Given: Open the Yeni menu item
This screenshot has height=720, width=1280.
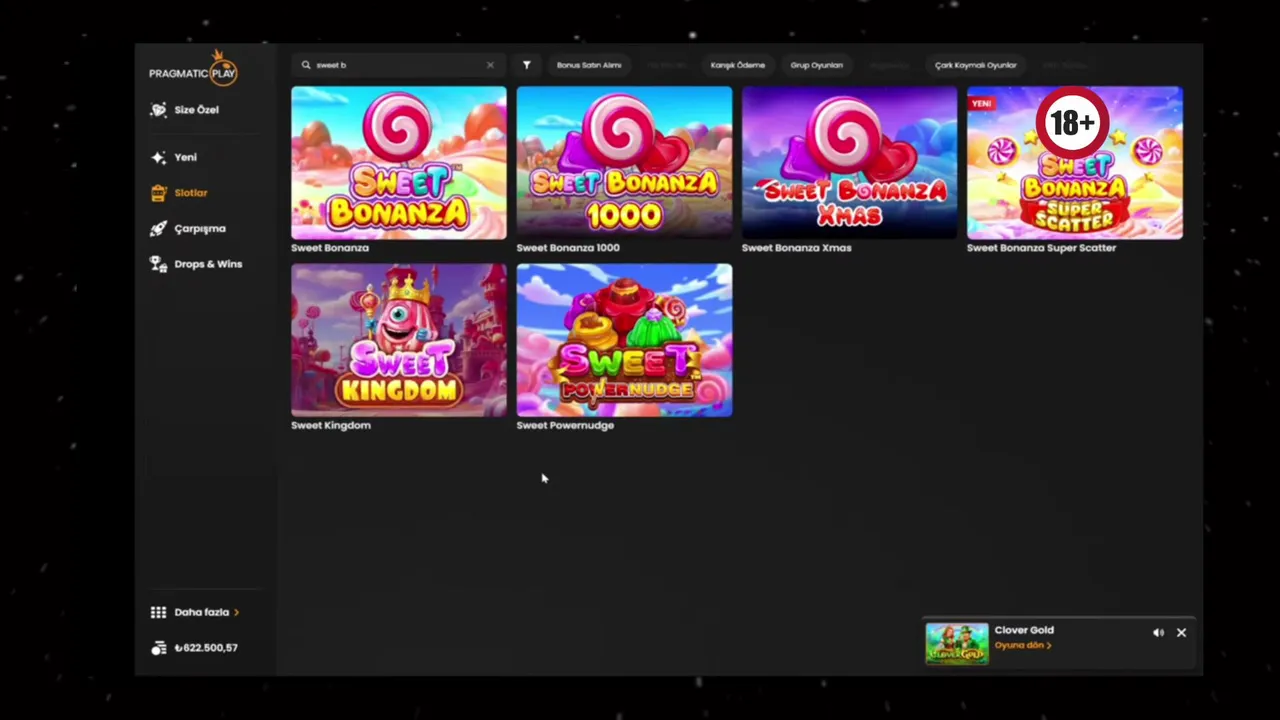Looking at the screenshot, I should click(185, 157).
